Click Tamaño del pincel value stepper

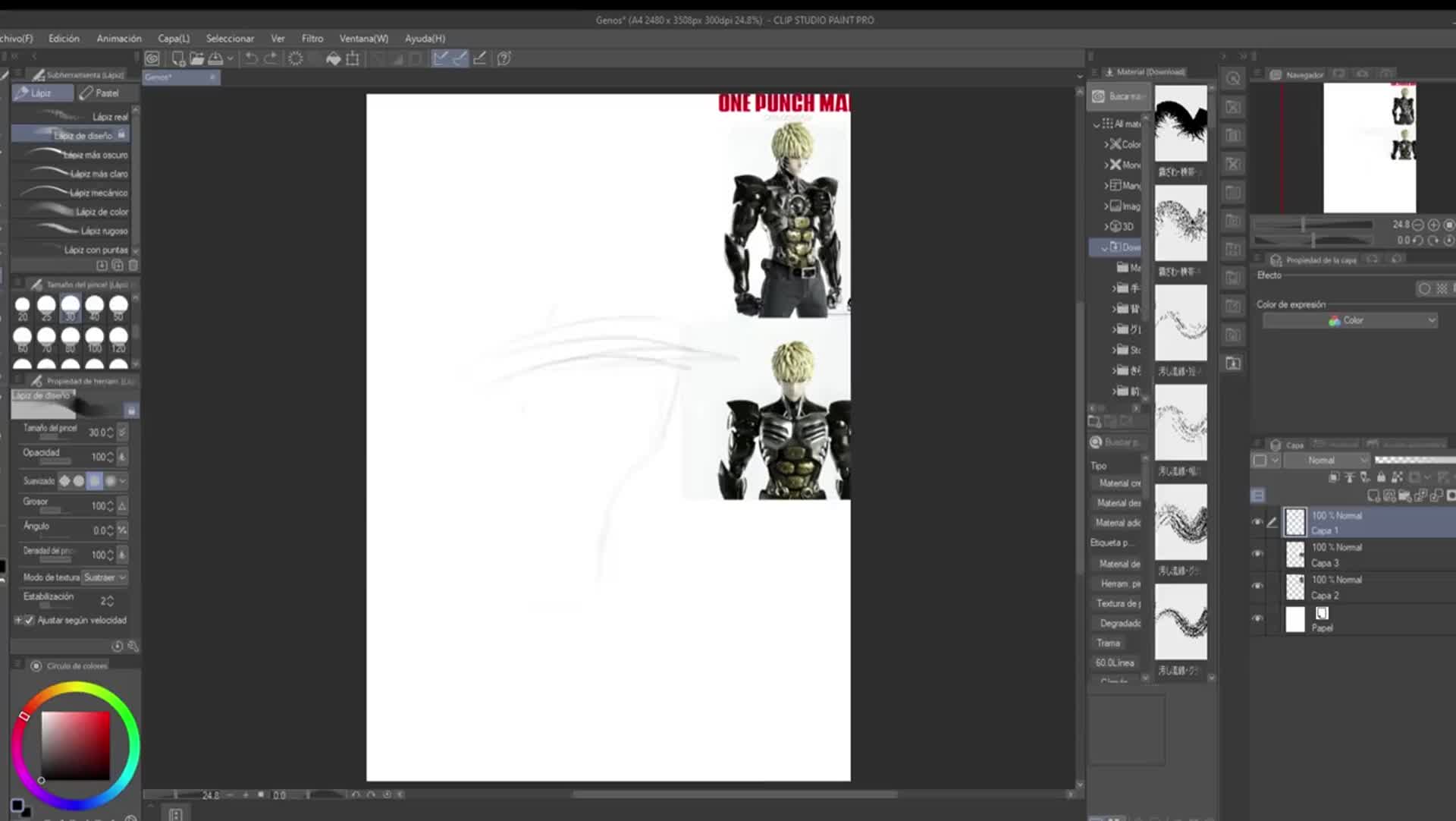(x=110, y=432)
